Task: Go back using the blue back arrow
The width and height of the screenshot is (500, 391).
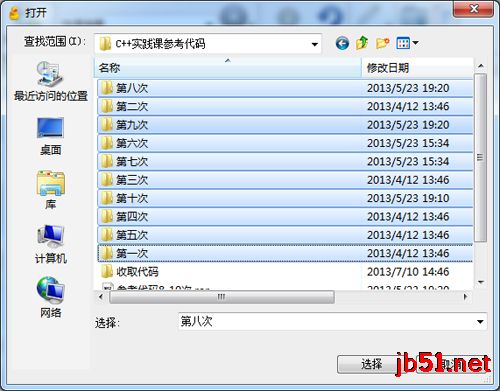Action: (342, 43)
